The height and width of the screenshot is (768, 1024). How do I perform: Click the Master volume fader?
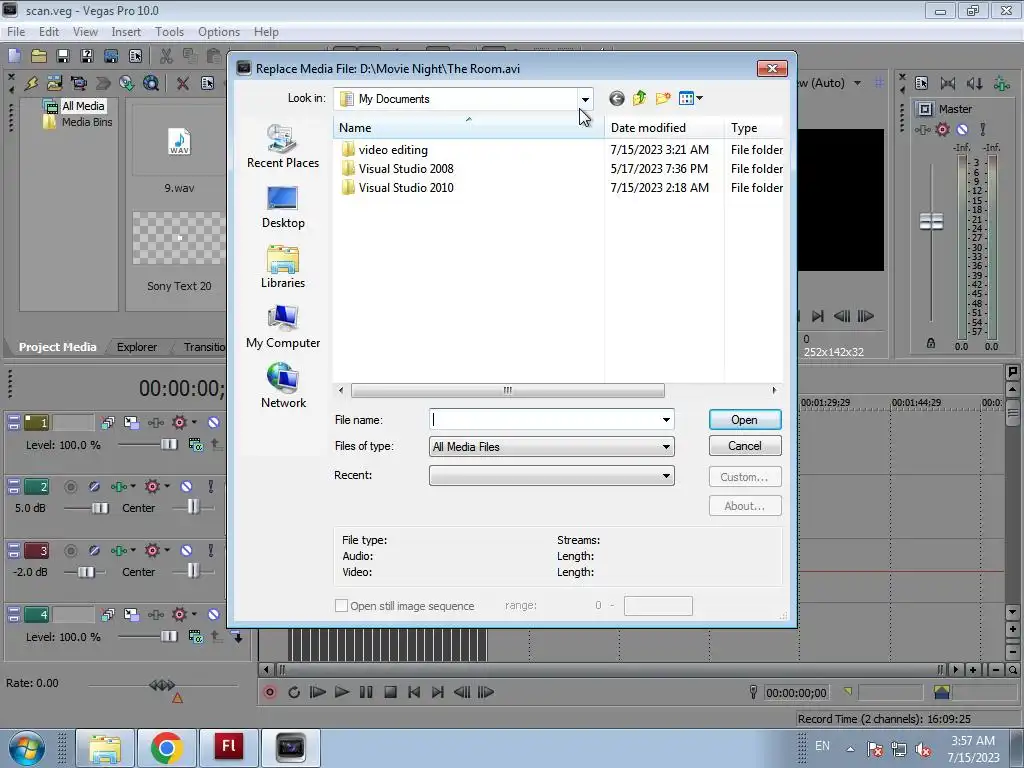tap(931, 222)
